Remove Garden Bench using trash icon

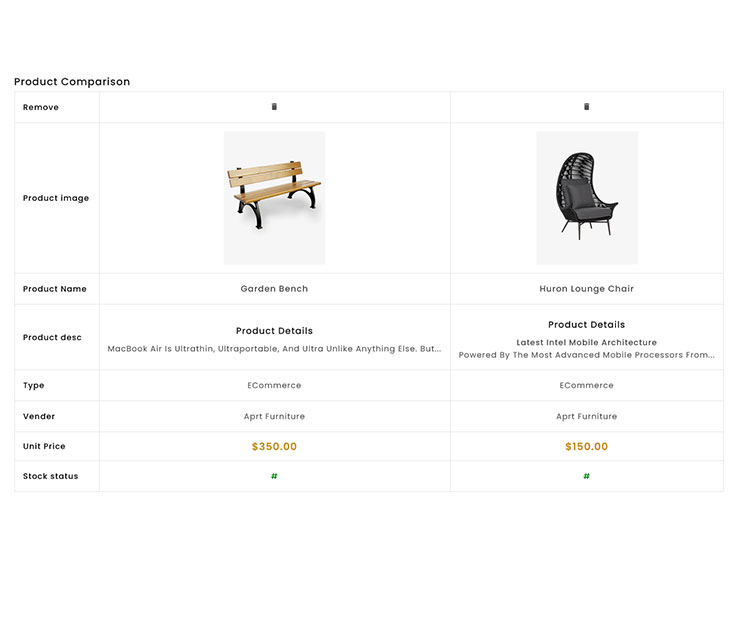click(274, 107)
